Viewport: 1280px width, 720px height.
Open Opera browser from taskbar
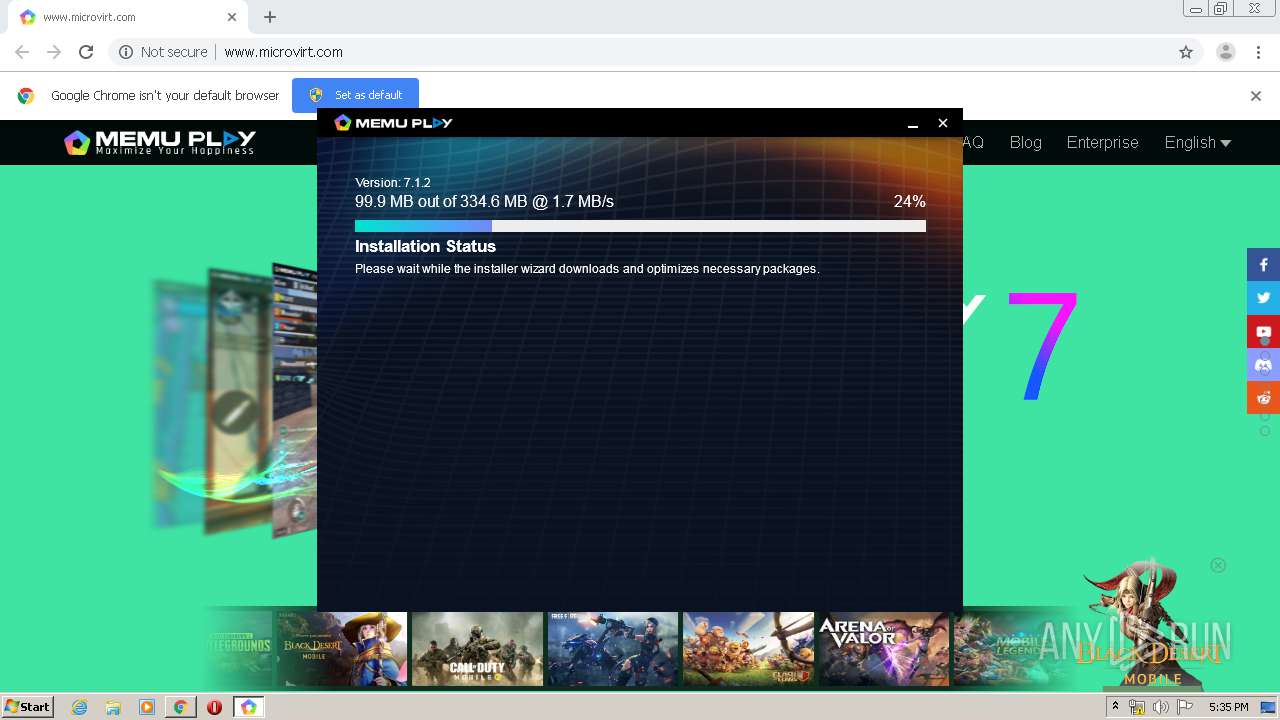coord(214,707)
